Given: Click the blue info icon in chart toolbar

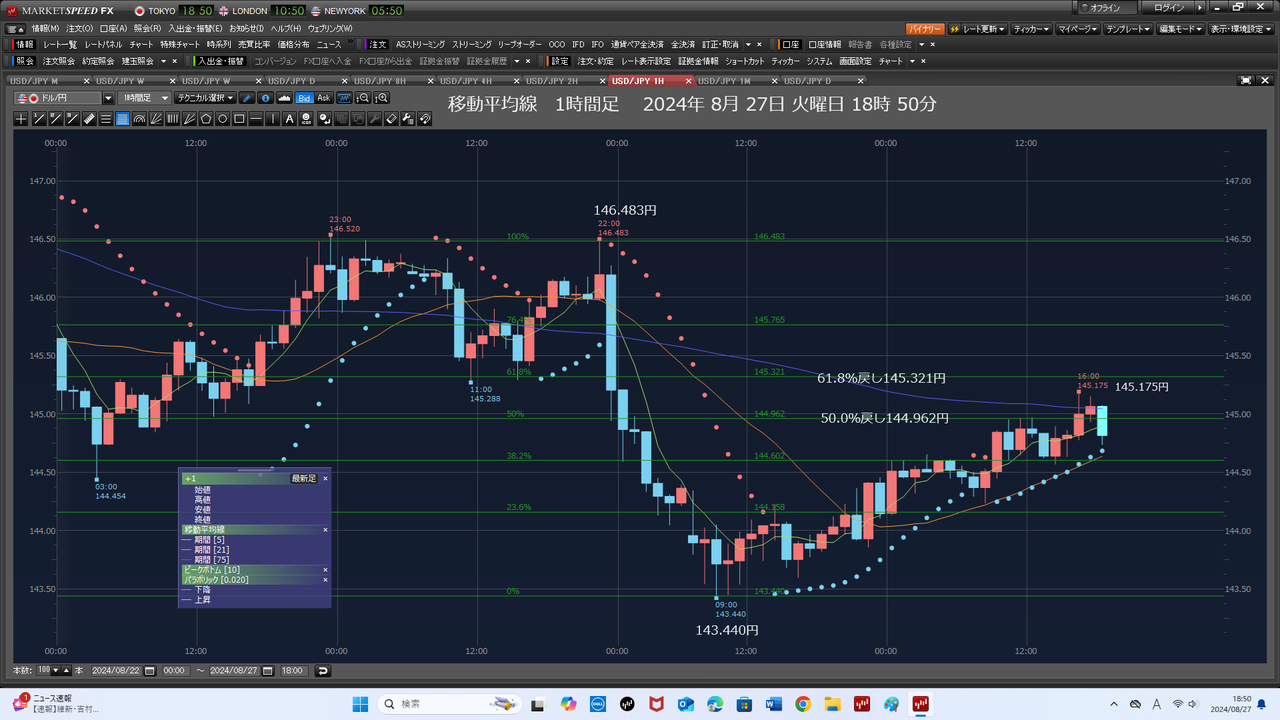Looking at the screenshot, I should tap(265, 98).
